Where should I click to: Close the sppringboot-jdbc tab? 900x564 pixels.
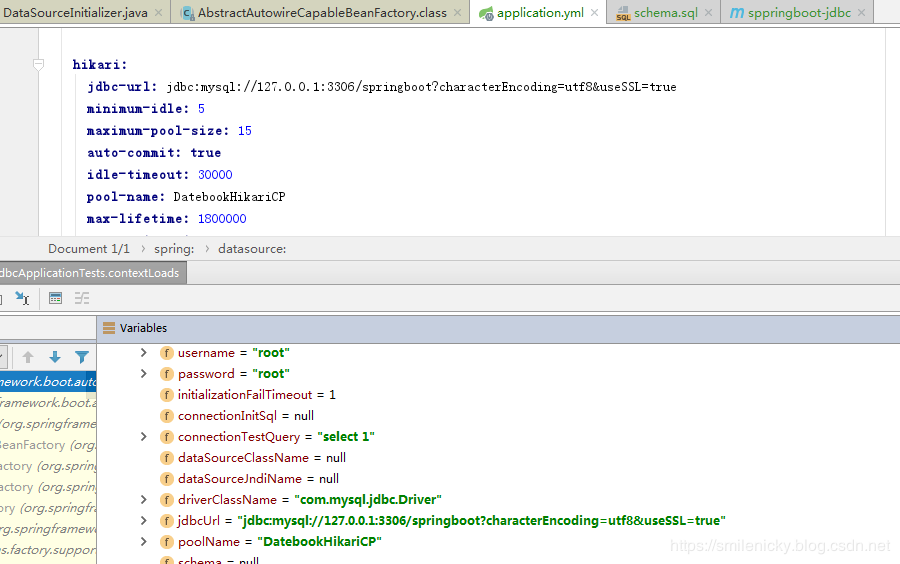click(x=862, y=13)
